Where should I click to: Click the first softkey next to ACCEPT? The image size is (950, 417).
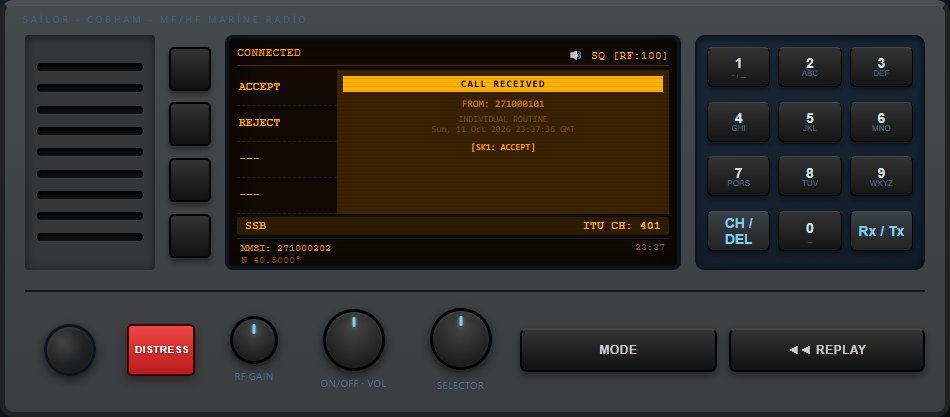click(x=190, y=69)
